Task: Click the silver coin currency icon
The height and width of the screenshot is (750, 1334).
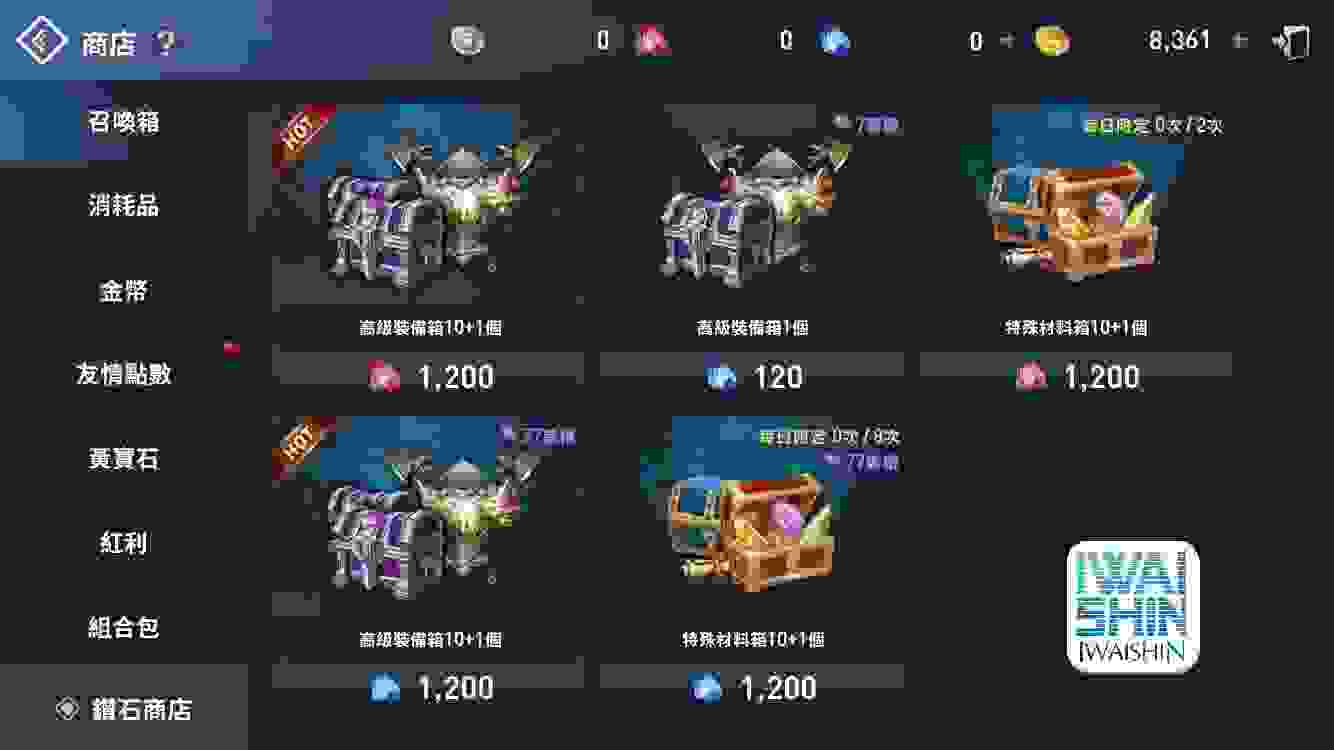Action: pyautogui.click(x=466, y=41)
